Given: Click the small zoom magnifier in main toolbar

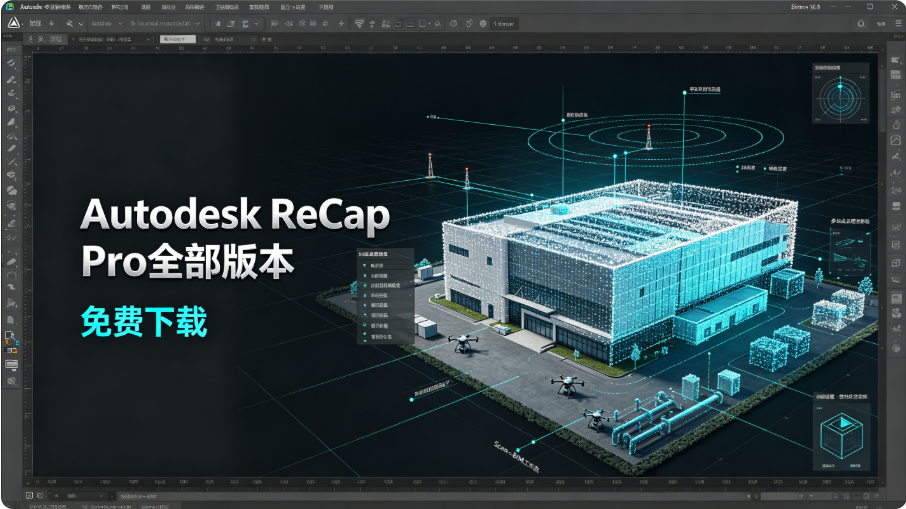Looking at the screenshot, I should [438, 24].
